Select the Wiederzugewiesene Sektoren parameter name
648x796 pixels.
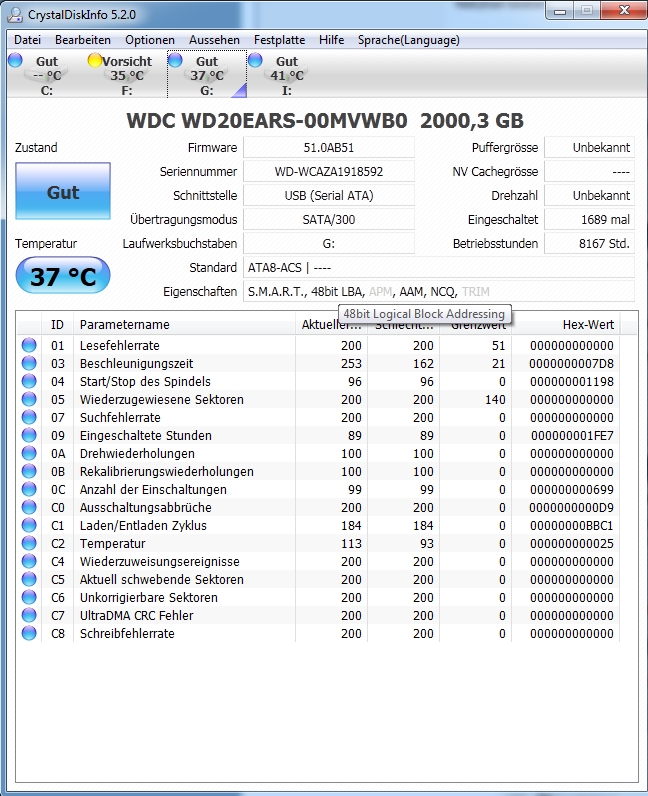click(161, 400)
